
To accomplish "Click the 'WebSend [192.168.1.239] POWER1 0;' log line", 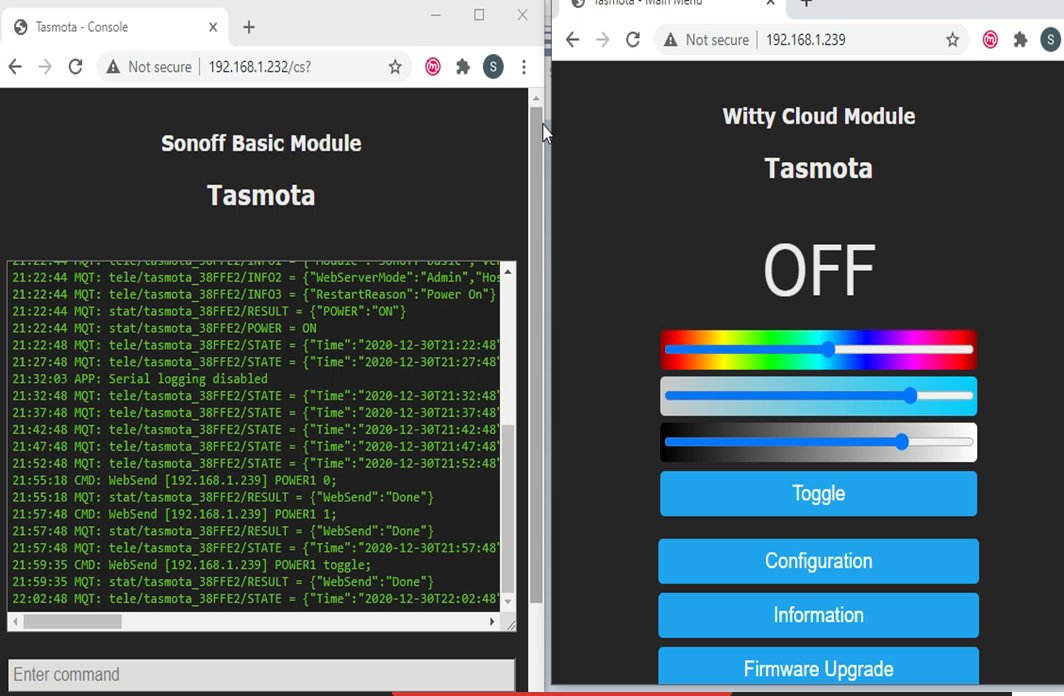I will point(174,480).
